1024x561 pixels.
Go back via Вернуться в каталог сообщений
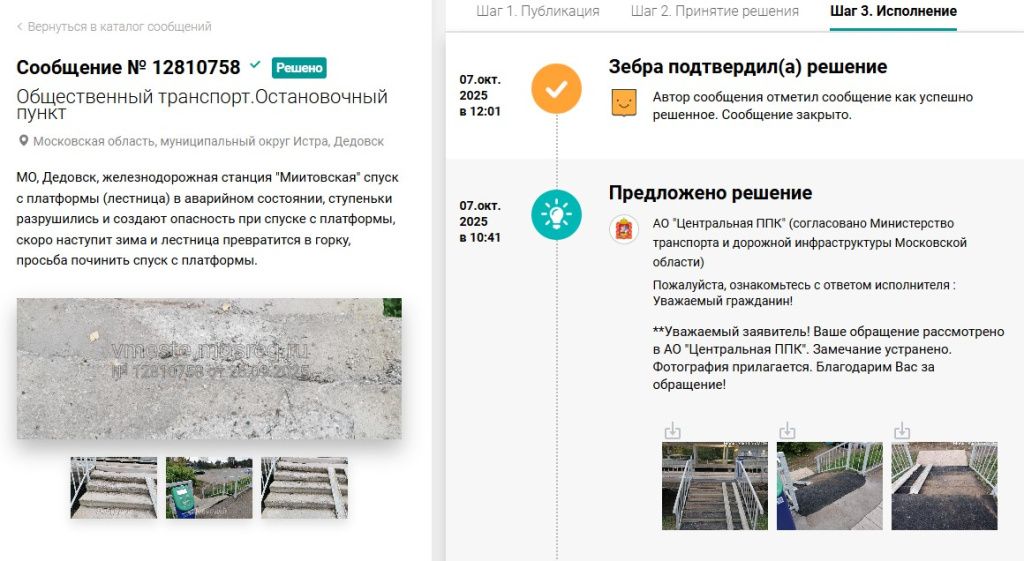pyautogui.click(x=119, y=27)
